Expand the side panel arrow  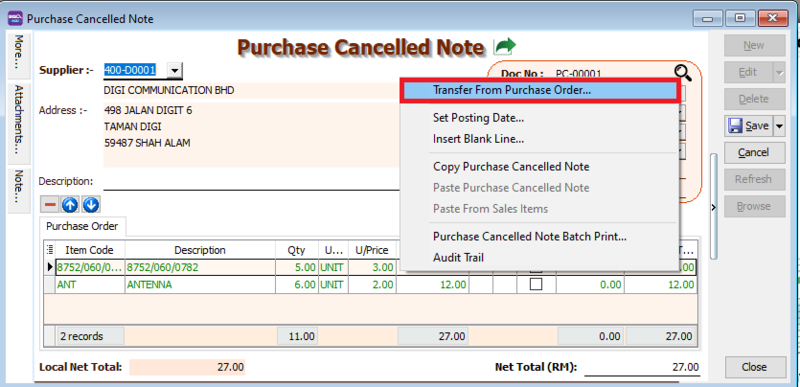(713, 207)
